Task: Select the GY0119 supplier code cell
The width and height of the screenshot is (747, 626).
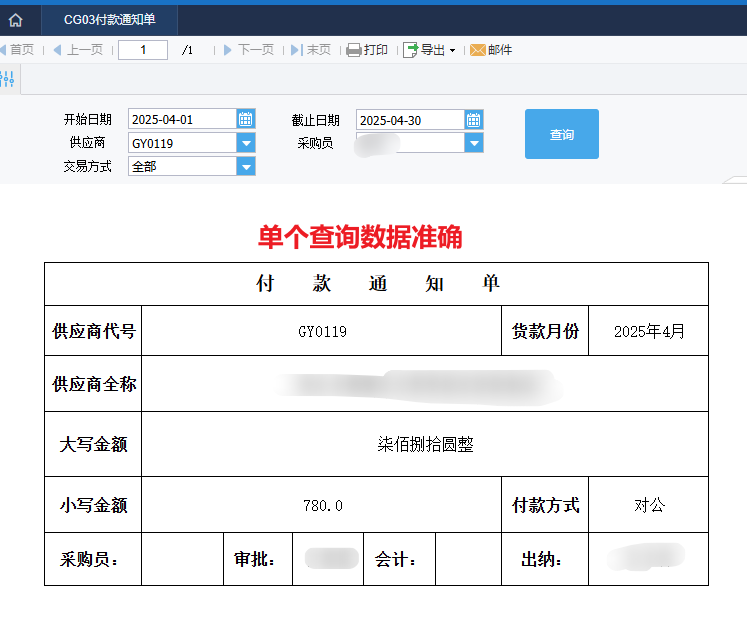Action: [x=322, y=331]
